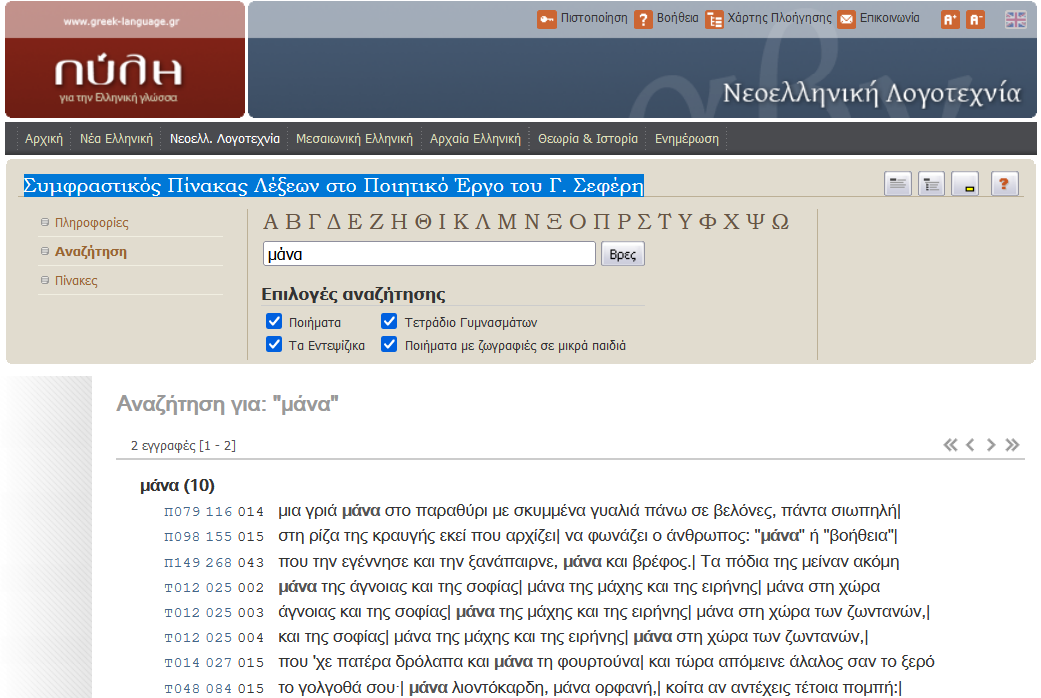The width and height of the screenshot is (1041, 698).
Task: Click the key icon for Πιστοποίηση
Action: coord(546,19)
